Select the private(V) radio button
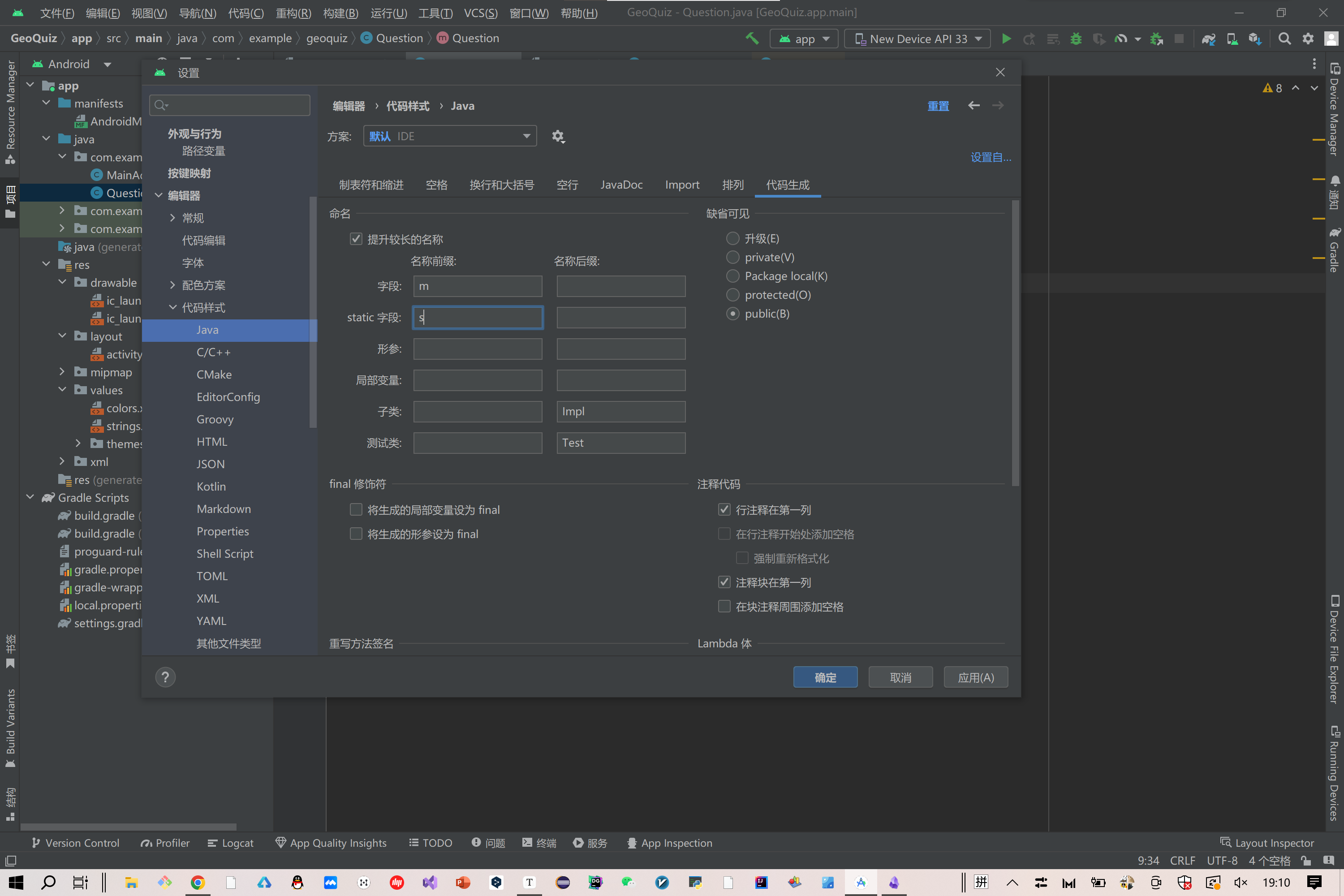Screen dimensions: 1344x896 tap(732, 258)
